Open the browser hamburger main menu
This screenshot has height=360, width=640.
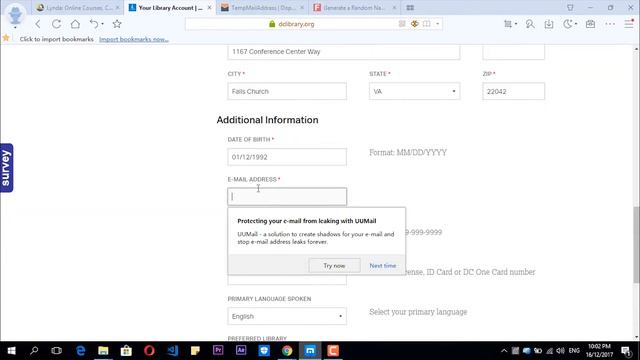(x=629, y=24)
